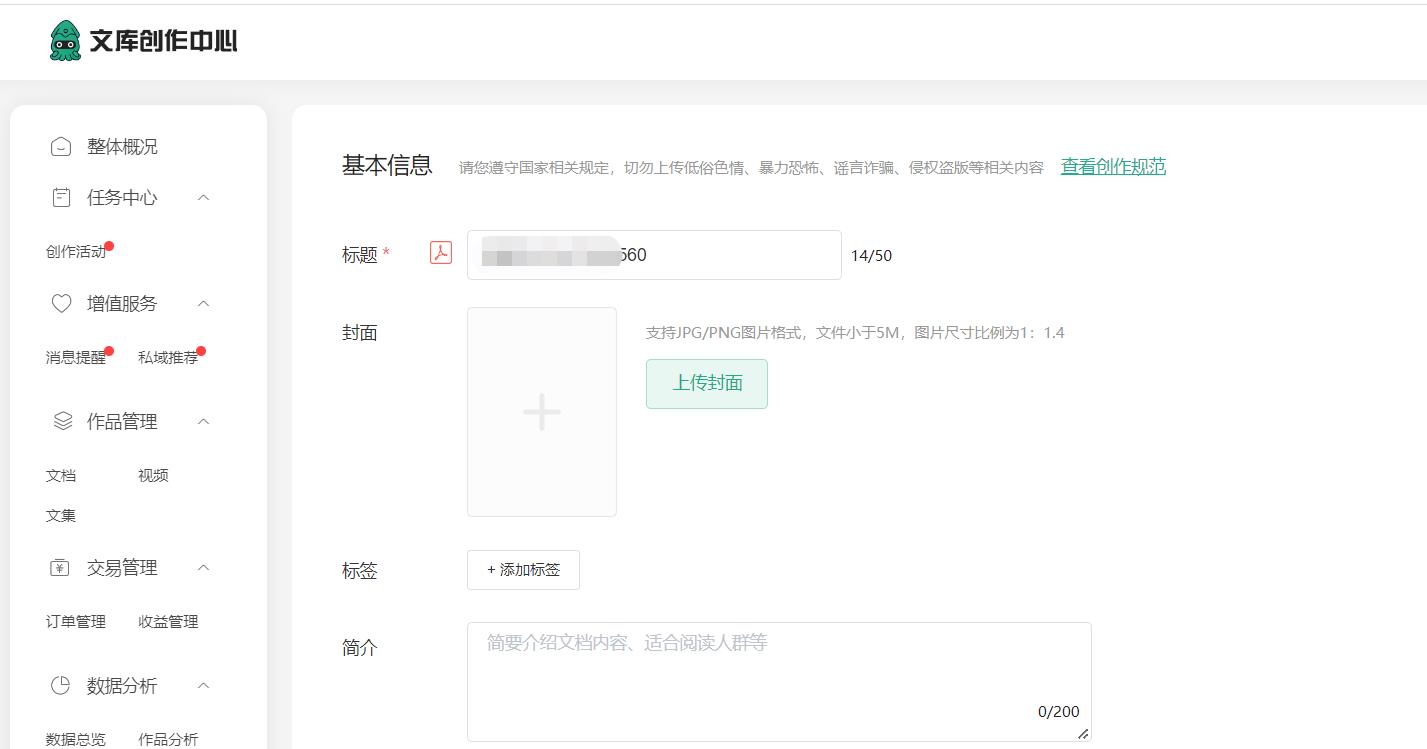Click the 作品管理 layers icon
This screenshot has width=1427, height=749.
62,422
